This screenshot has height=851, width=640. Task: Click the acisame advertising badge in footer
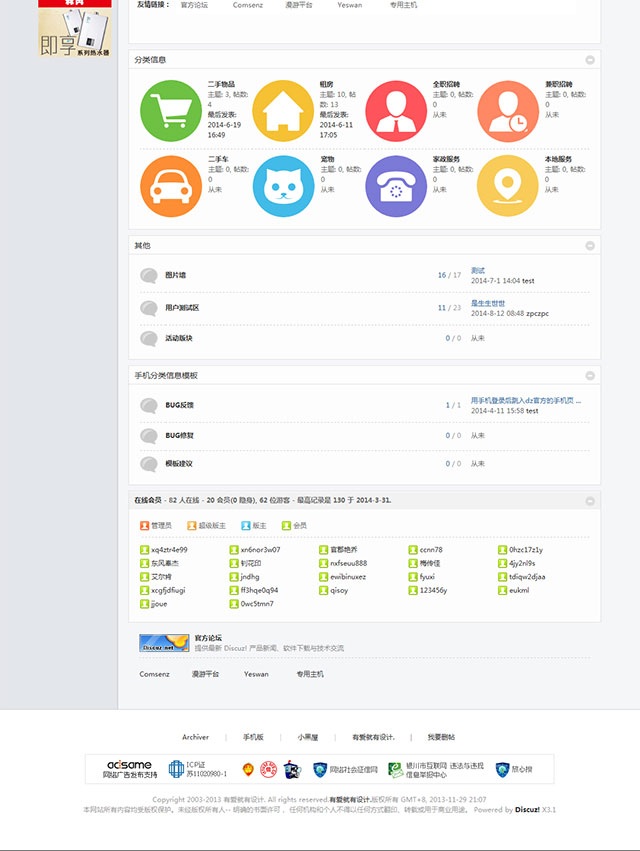tap(131, 769)
